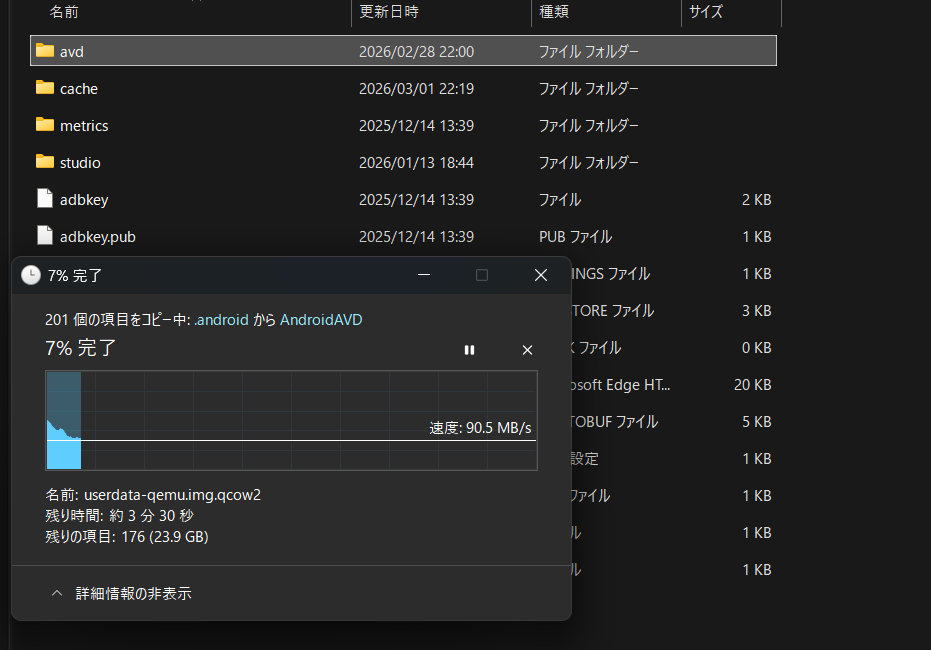
Task: Sort by 名前 column header
Action: (x=64, y=12)
